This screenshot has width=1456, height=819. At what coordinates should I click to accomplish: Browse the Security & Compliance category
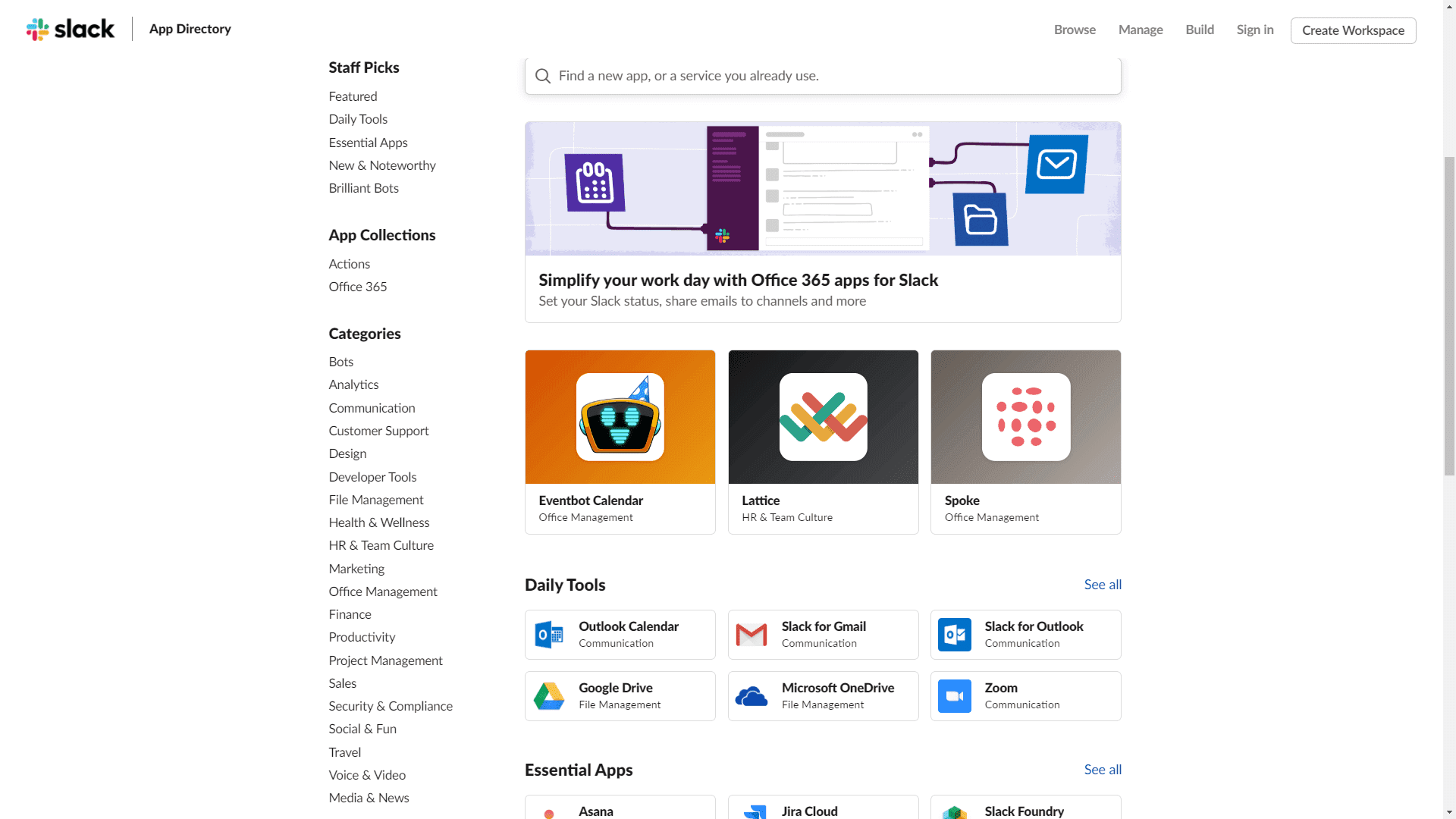pyautogui.click(x=391, y=706)
